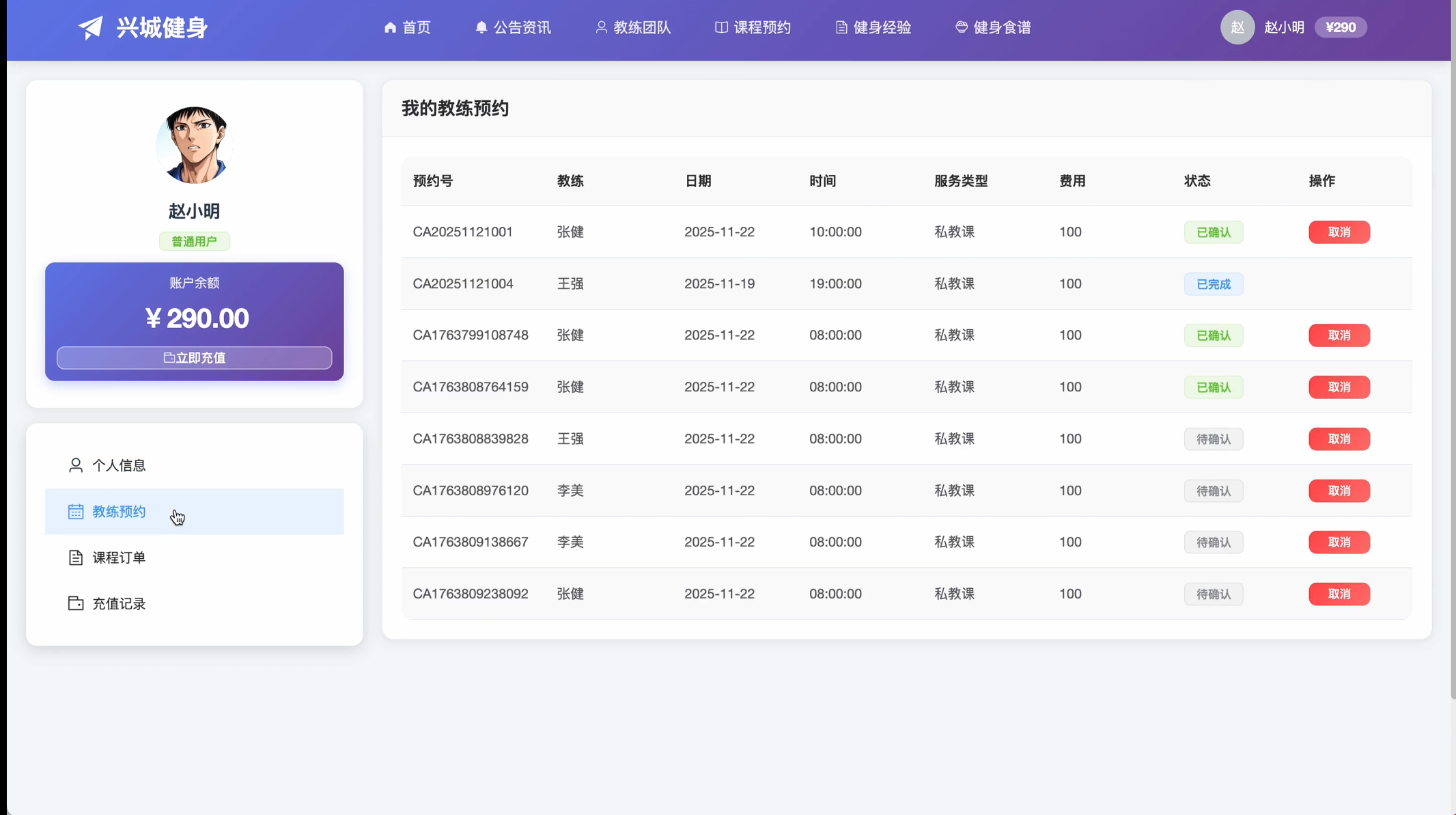
Task: Click the 赵小明 profile picture thumbnail
Action: pyautogui.click(x=195, y=145)
